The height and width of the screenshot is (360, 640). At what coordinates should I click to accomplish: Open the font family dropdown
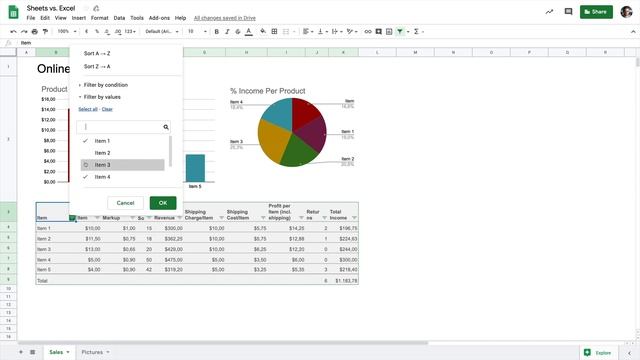click(162, 31)
